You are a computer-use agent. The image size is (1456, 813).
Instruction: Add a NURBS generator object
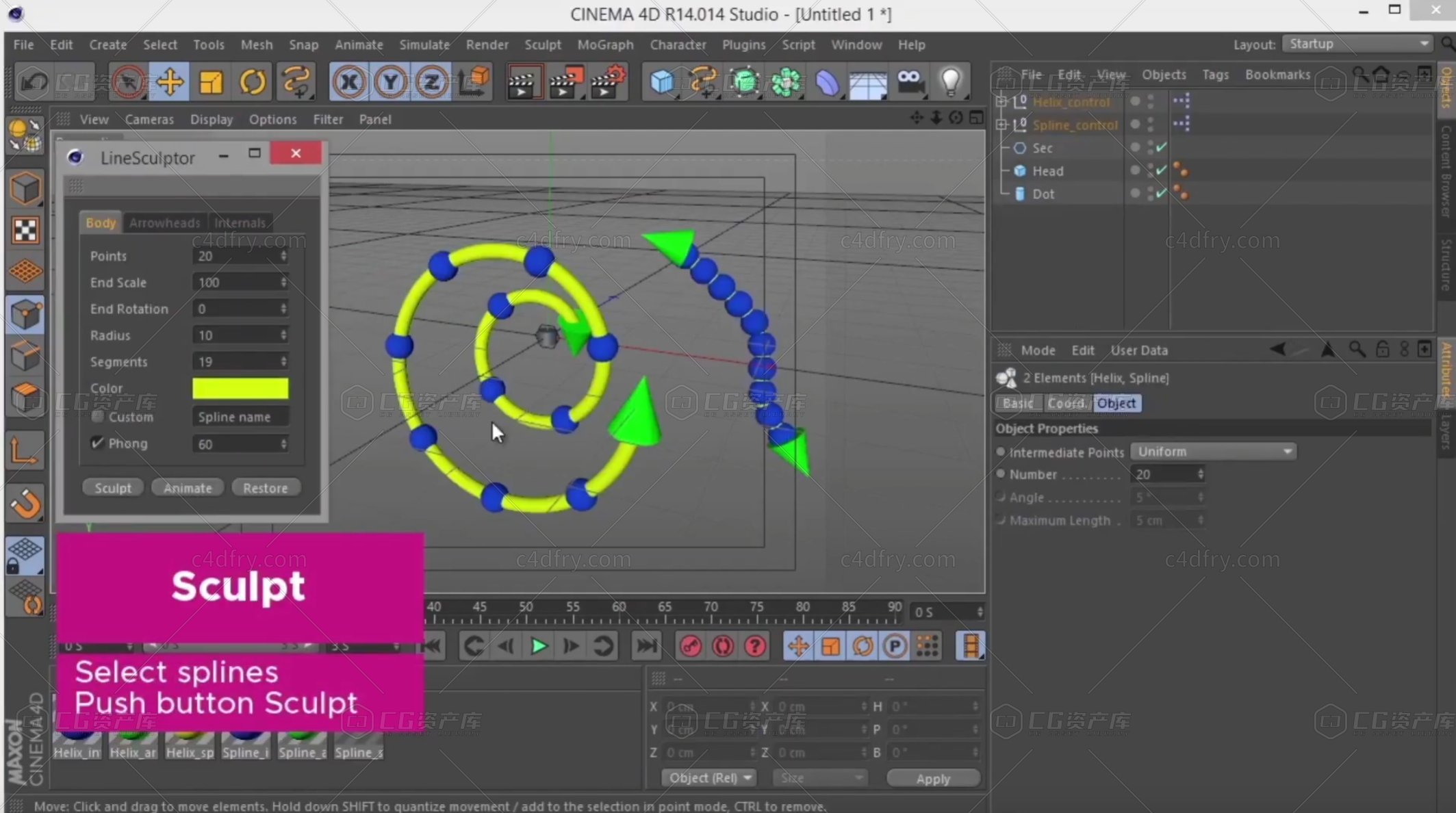pos(745,82)
